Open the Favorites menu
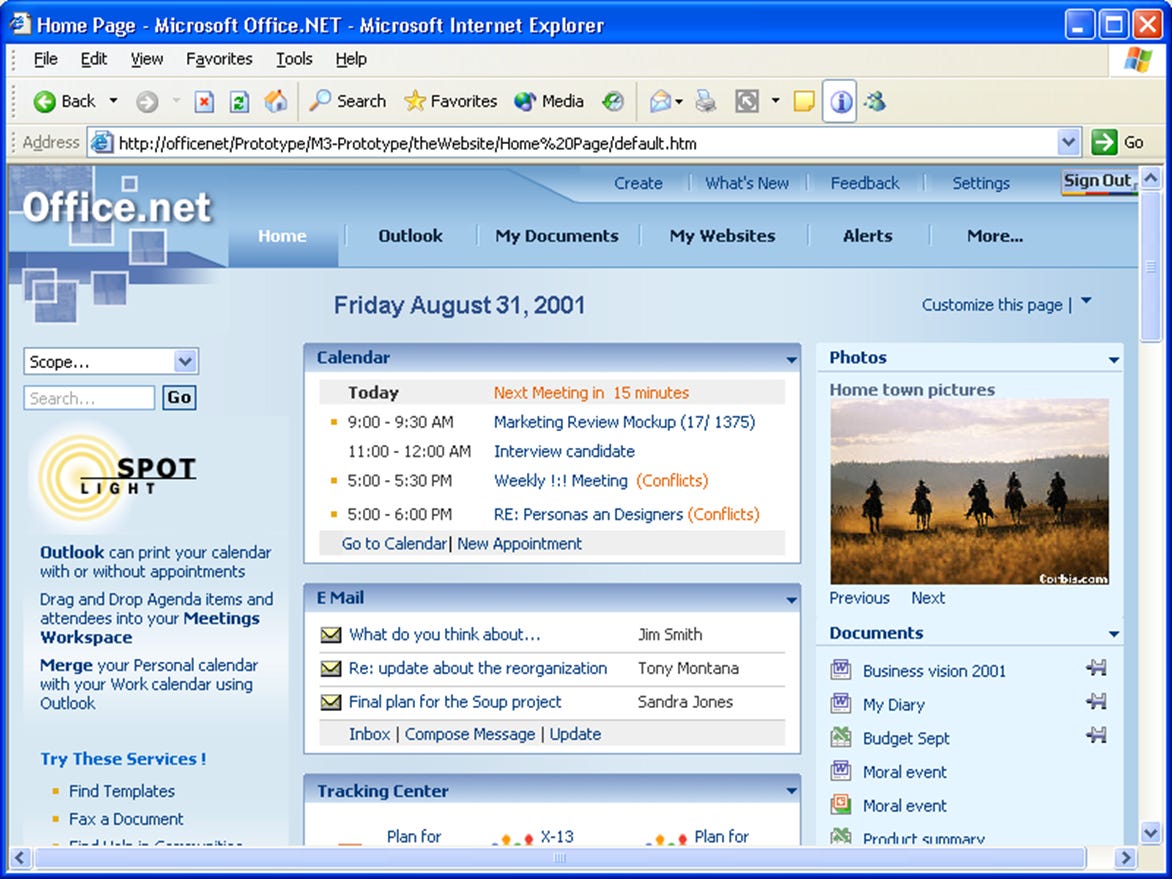 (219, 59)
